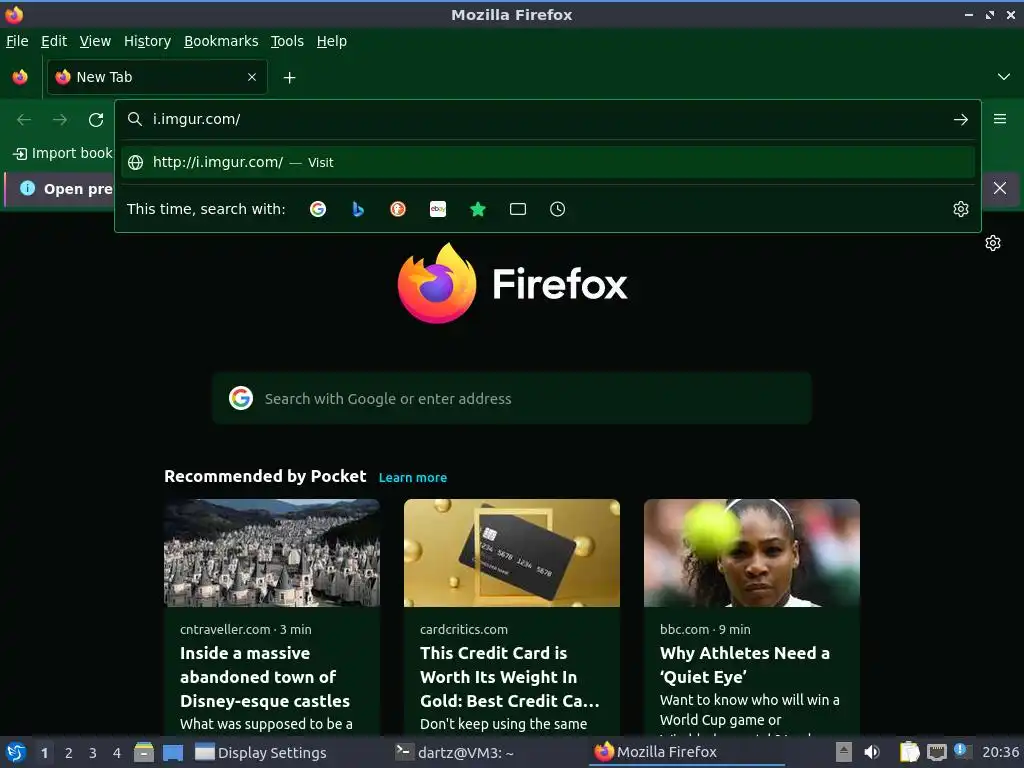1024x768 pixels.
Task: Expand the list all tabs chevron
Action: pos(1004,77)
